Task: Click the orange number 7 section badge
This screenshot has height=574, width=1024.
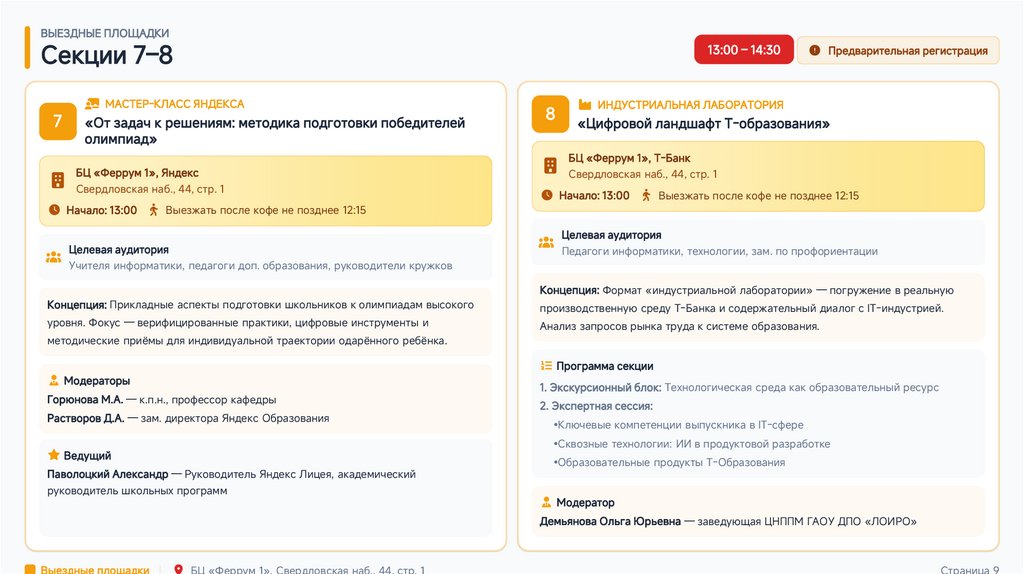Action: [x=57, y=121]
